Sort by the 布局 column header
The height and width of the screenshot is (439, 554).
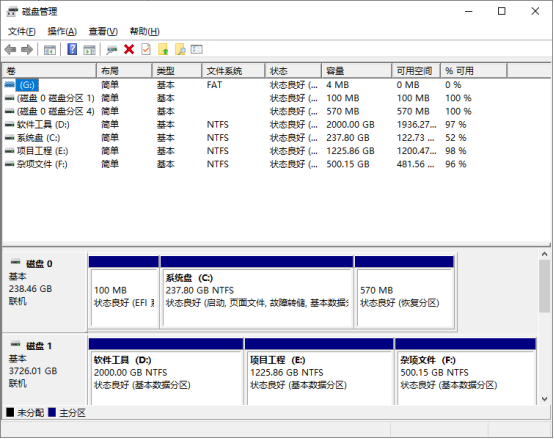point(124,71)
